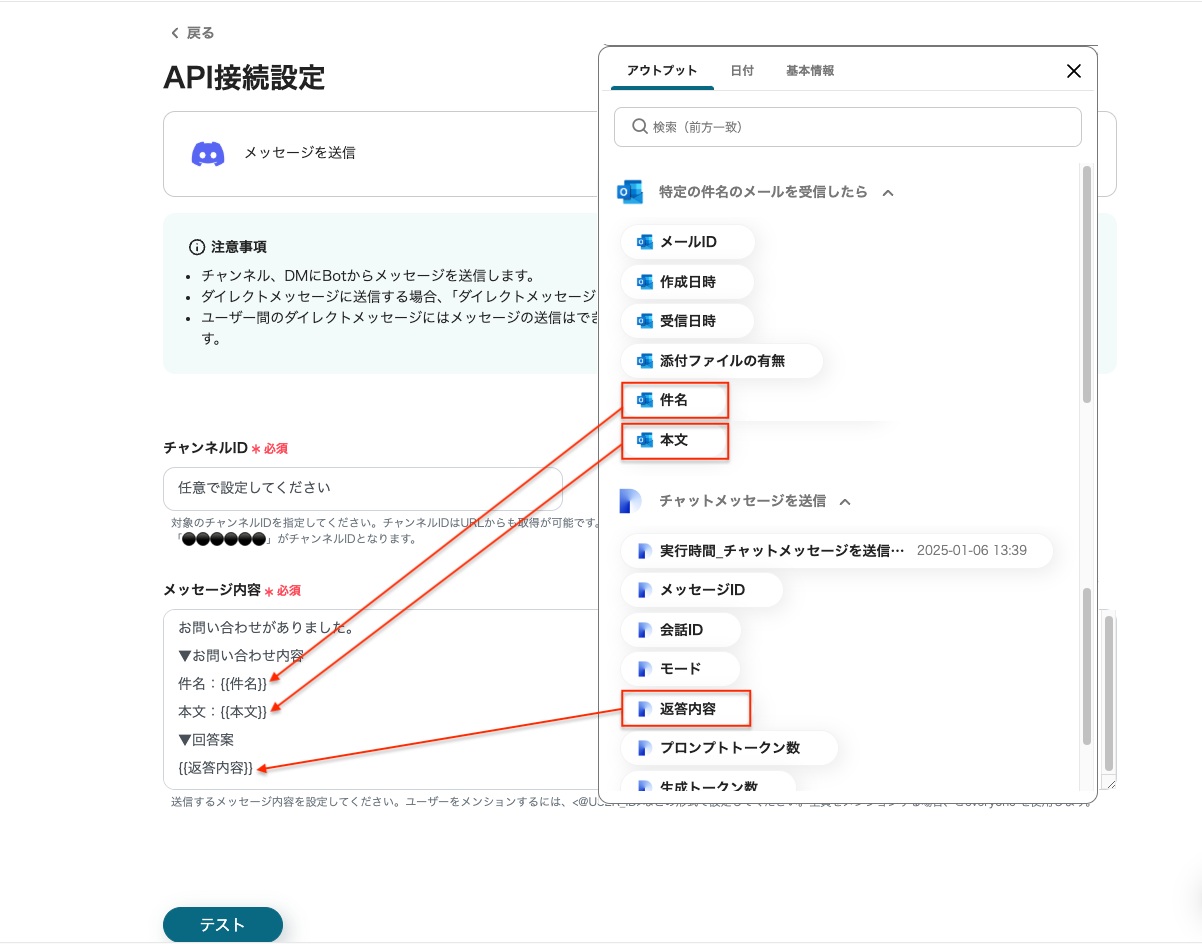Insert the 受信日時 output chip
Screen dimensions: 1202x944
687,321
